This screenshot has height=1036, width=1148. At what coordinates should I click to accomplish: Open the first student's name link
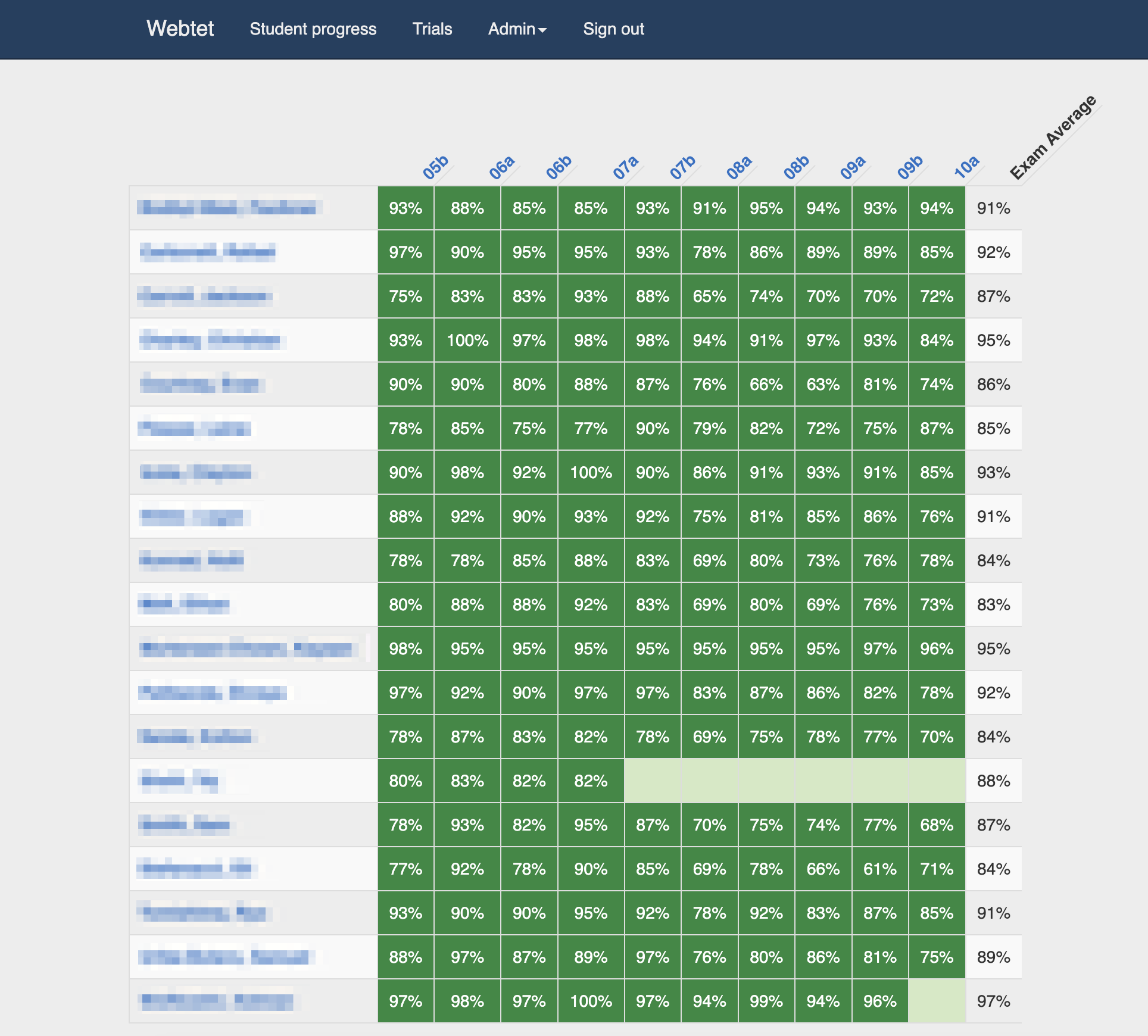point(229,208)
